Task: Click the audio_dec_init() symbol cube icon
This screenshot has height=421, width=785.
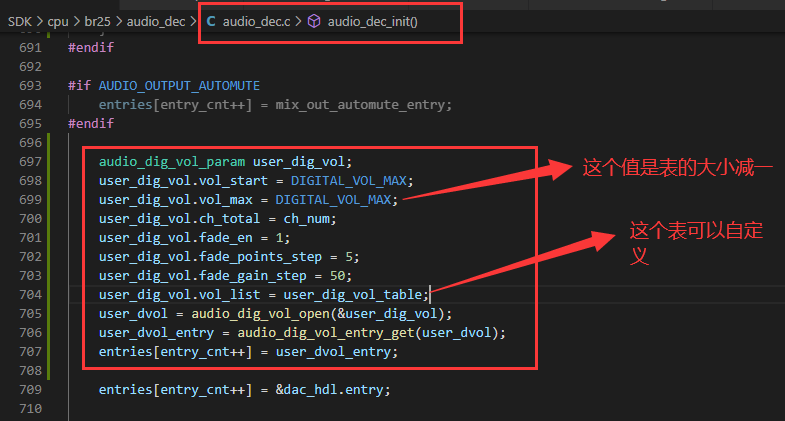Action: 314,22
